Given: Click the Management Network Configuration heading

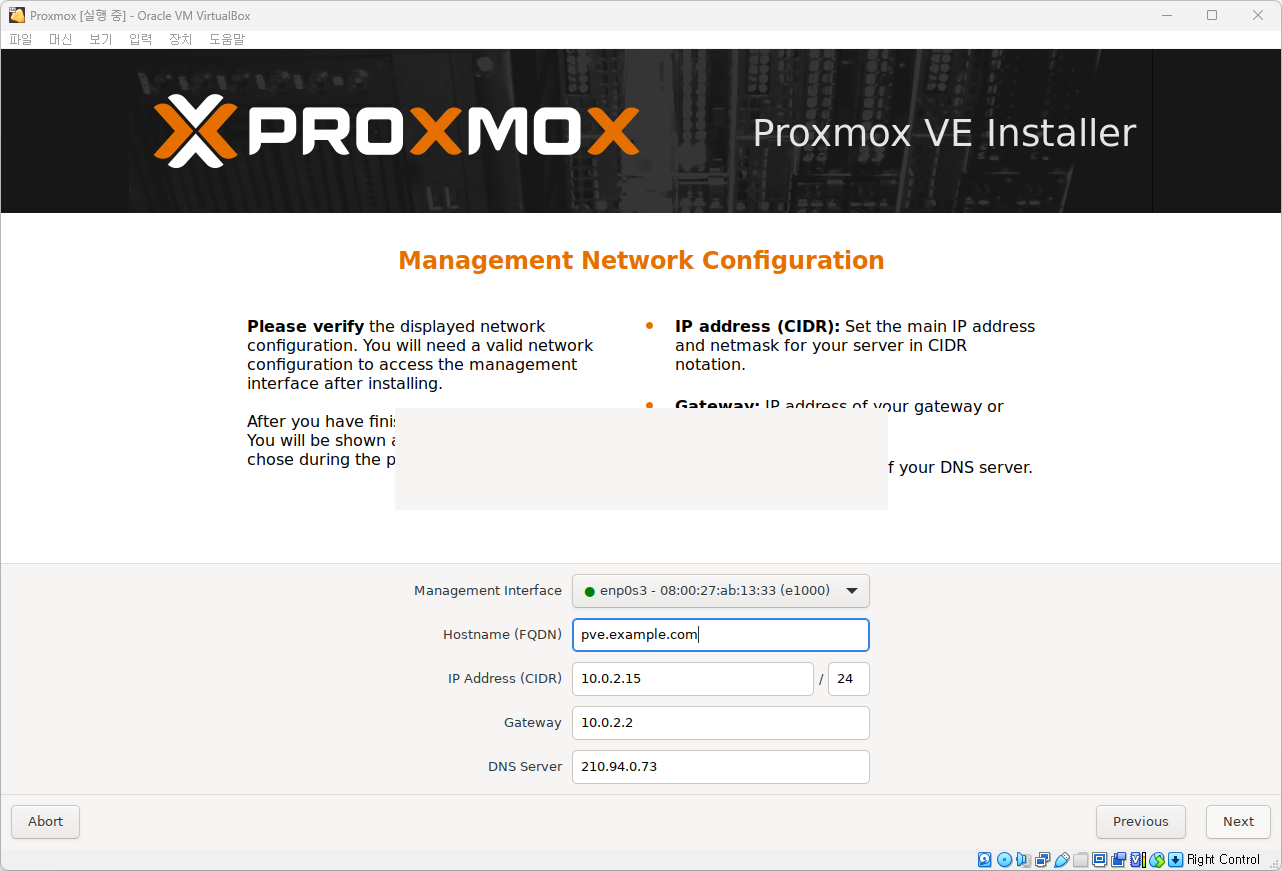Looking at the screenshot, I should point(641,260).
